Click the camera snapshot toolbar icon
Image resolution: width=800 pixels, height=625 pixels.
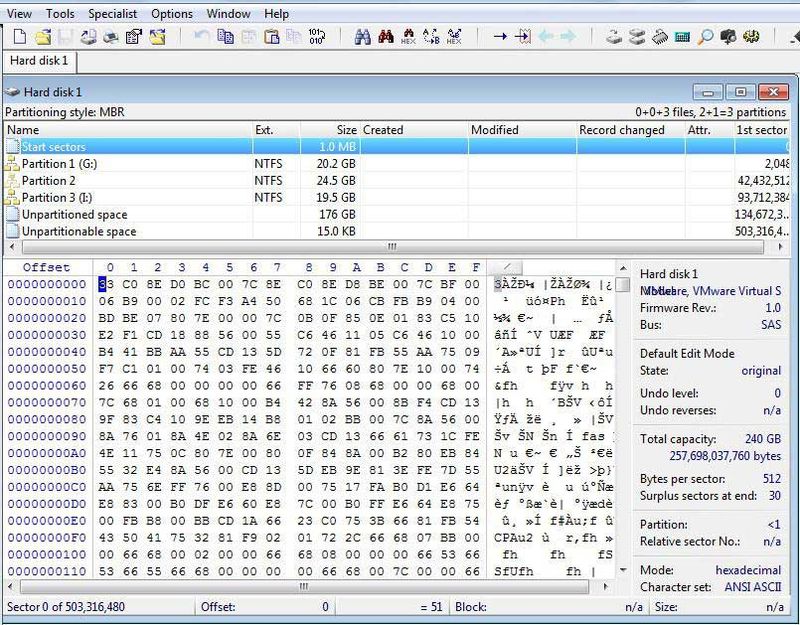point(728,36)
